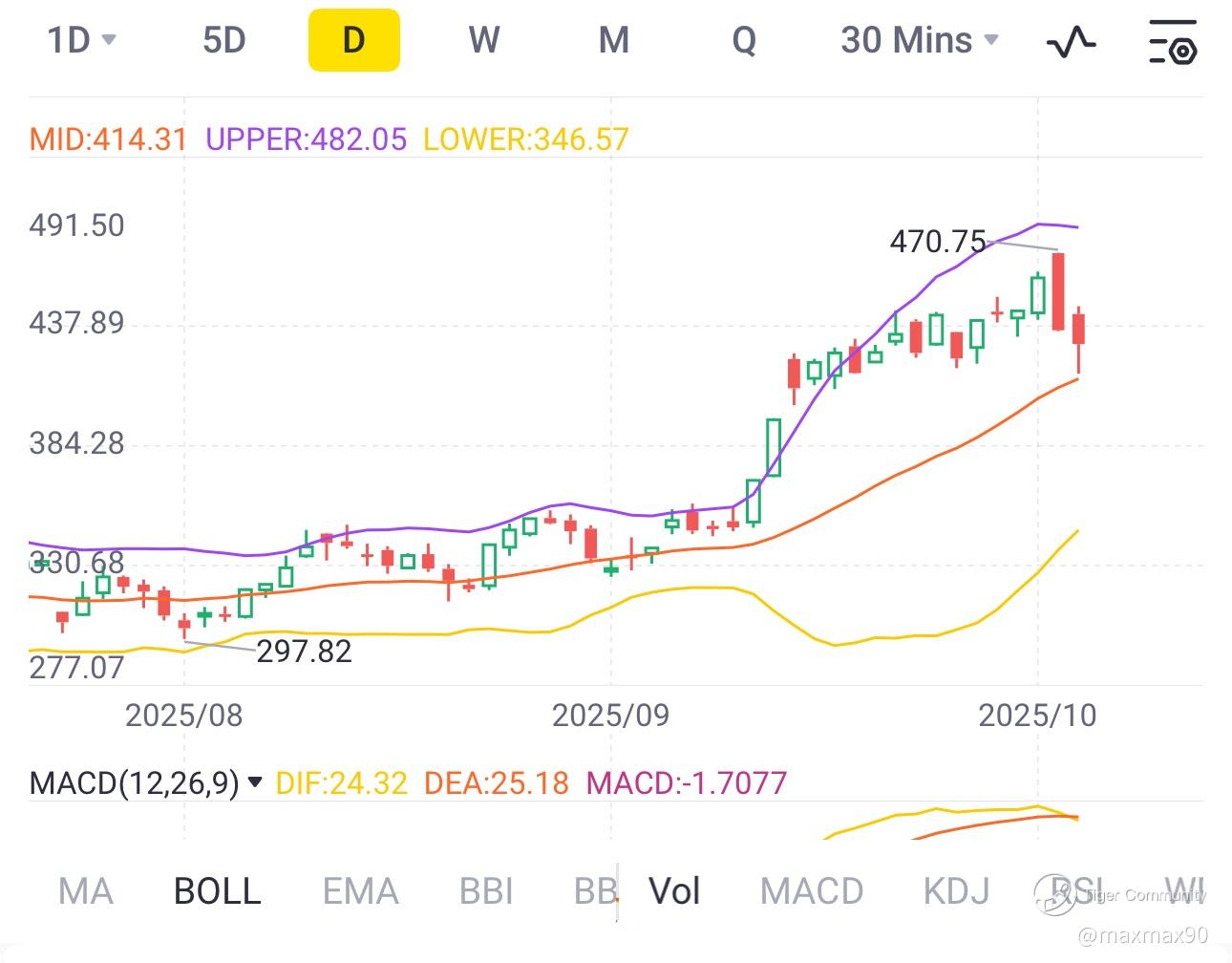1232x963 pixels.
Task: Open the 30 Mins interval dropdown
Action: tap(919, 41)
